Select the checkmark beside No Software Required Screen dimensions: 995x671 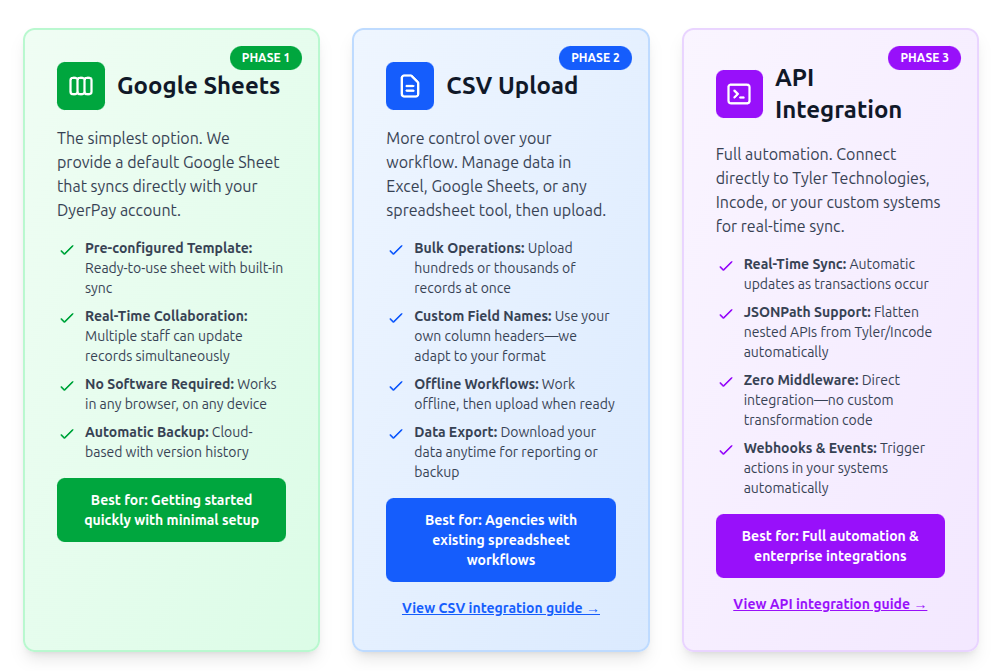(66, 386)
